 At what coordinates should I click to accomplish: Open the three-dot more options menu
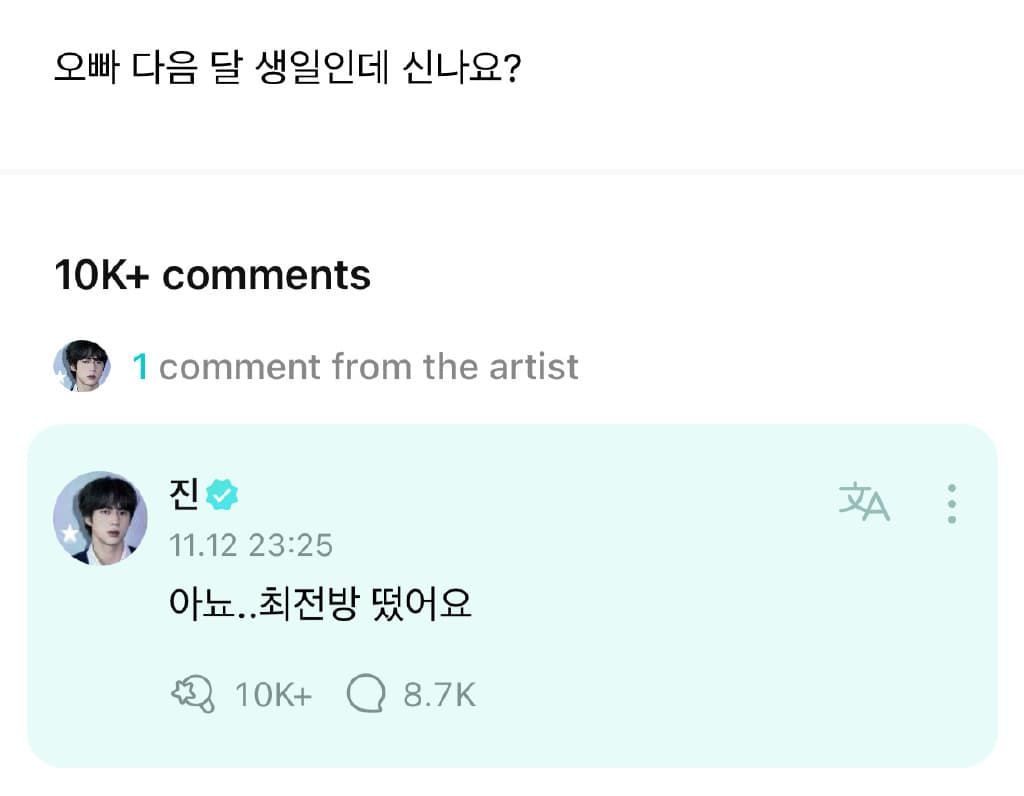[x=951, y=504]
